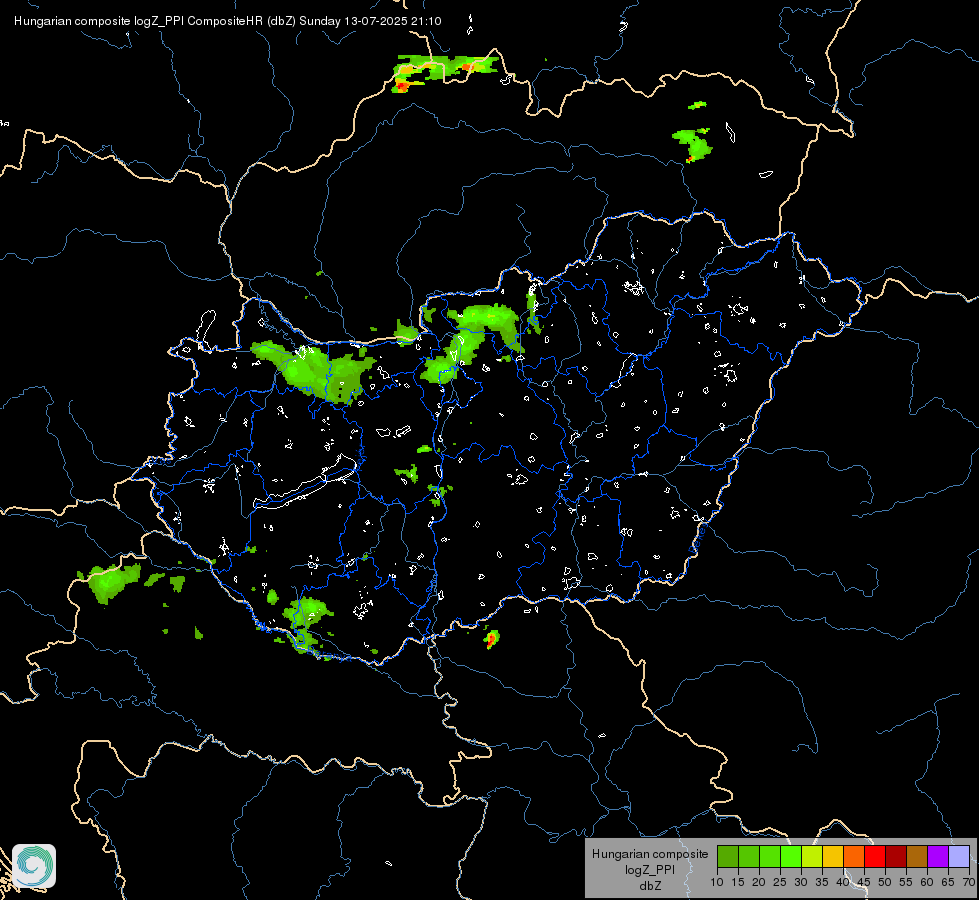Image resolution: width=979 pixels, height=900 pixels.
Task: Select the 50-55 dBZ dark red swatch
Action: coord(896,857)
